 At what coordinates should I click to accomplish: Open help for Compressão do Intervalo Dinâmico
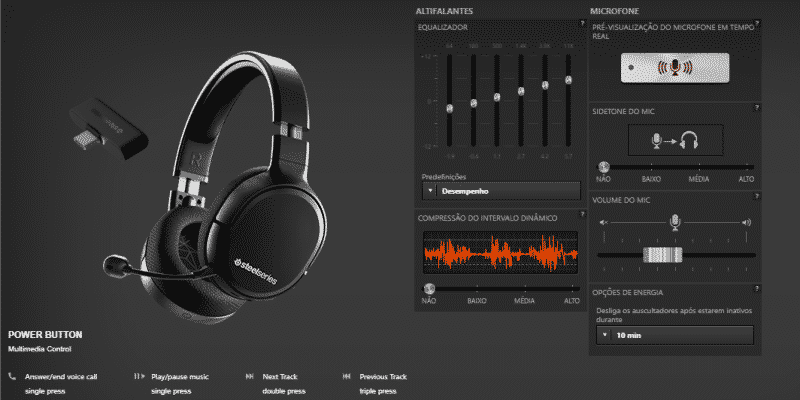click(x=582, y=214)
